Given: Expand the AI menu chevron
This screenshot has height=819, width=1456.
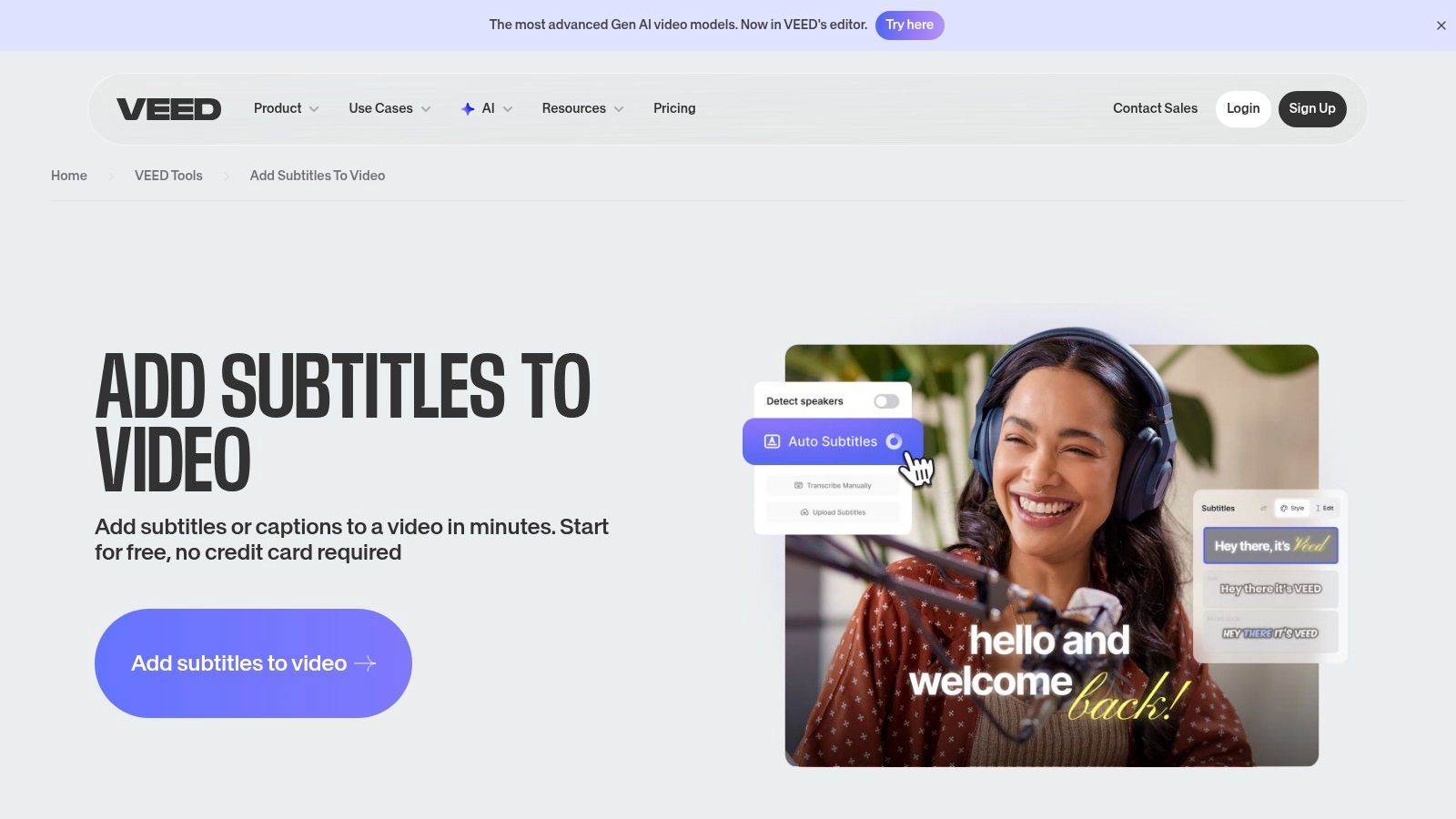Looking at the screenshot, I should (x=508, y=109).
